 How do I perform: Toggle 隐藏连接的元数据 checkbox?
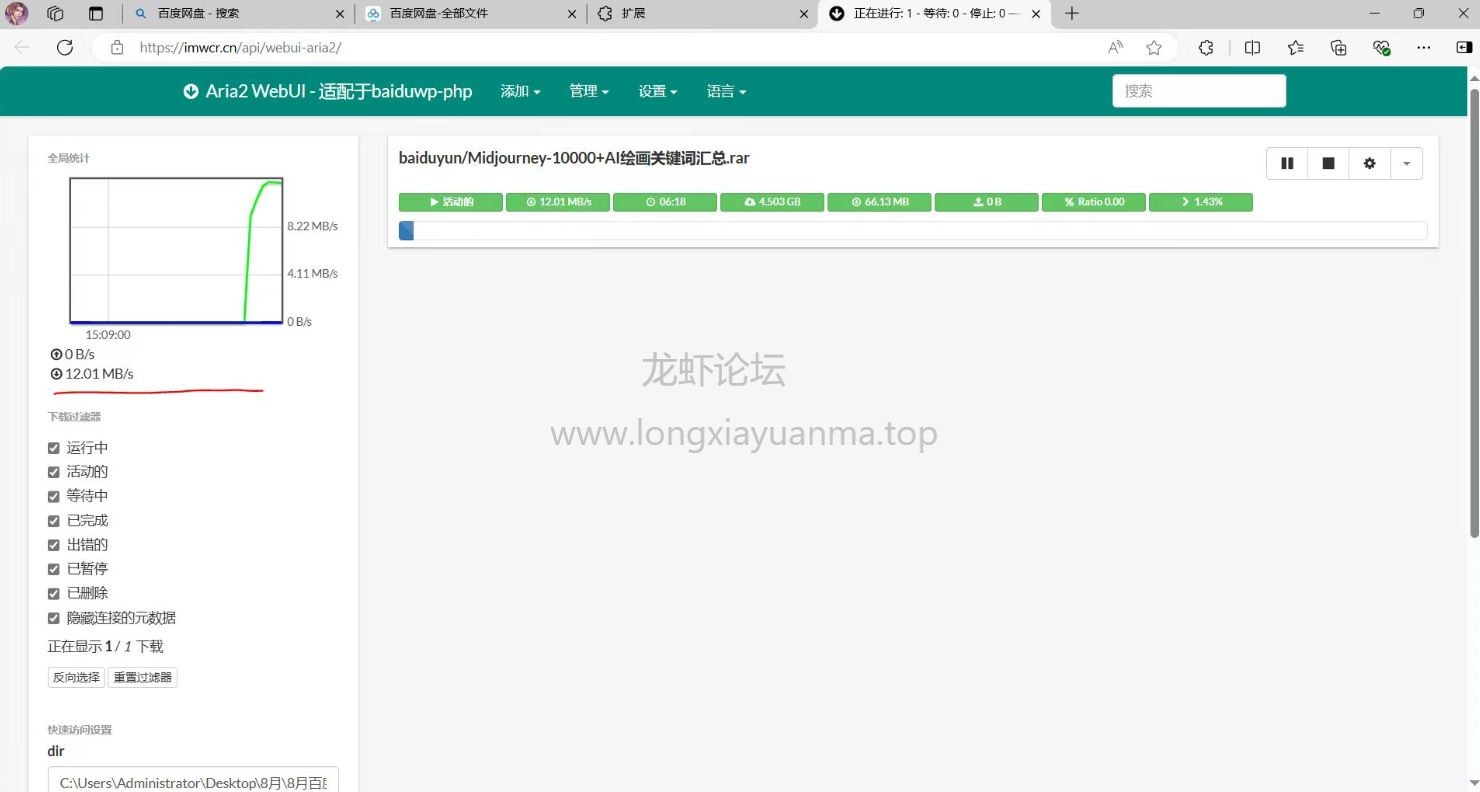(x=54, y=618)
